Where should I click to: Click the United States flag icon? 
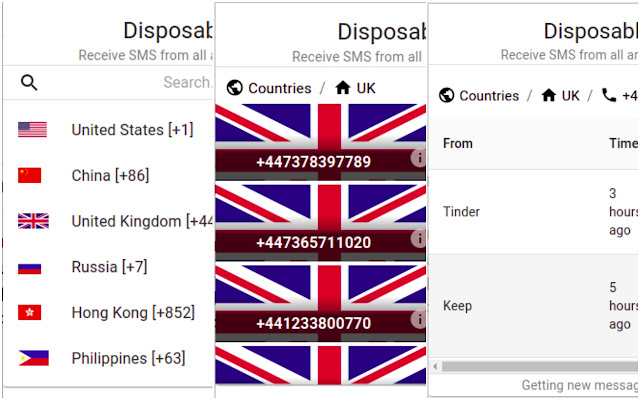(x=32, y=130)
